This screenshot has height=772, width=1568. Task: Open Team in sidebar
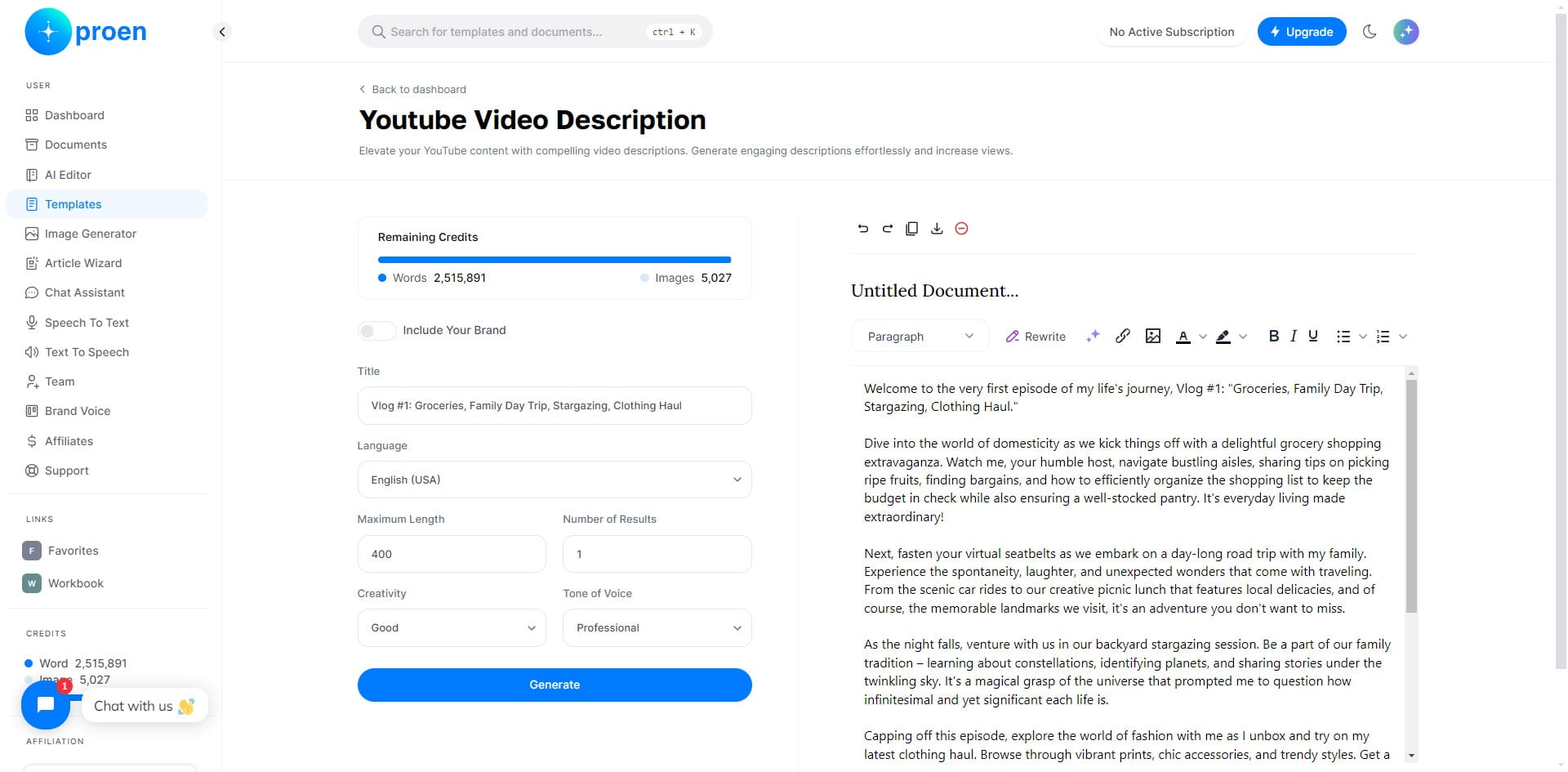[106, 382]
